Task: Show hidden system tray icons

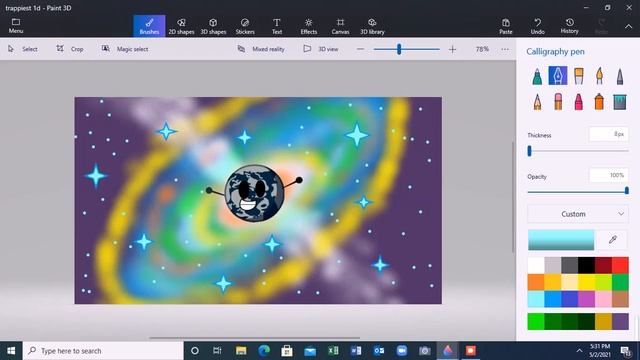Action: coord(579,351)
